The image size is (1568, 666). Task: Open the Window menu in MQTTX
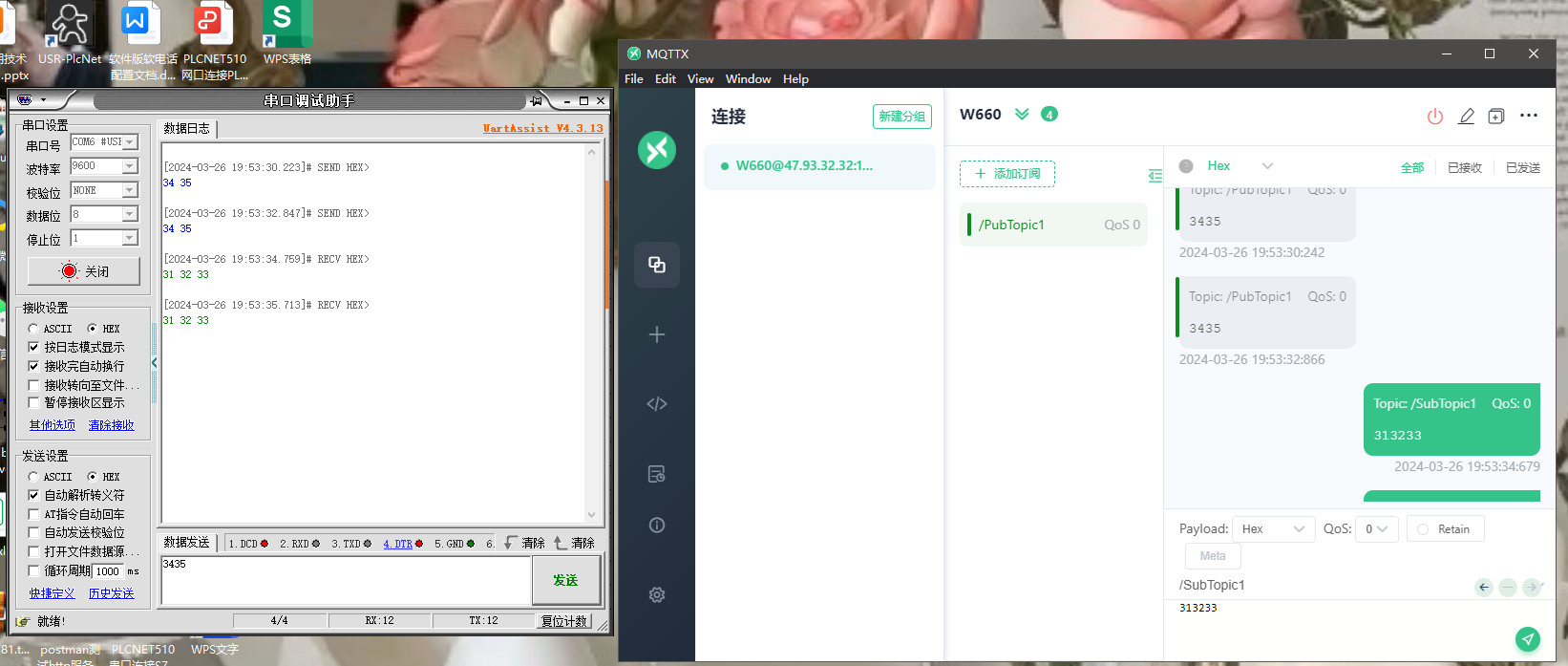tap(748, 78)
